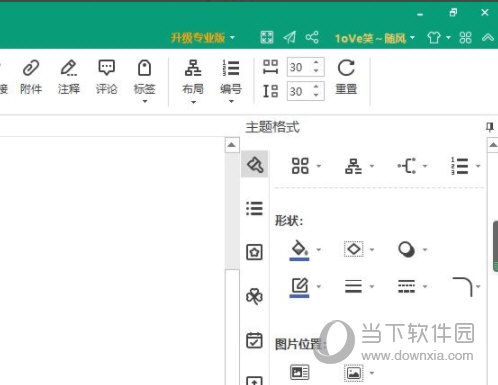Click the Tag (标签) label icon

pyautogui.click(x=144, y=68)
